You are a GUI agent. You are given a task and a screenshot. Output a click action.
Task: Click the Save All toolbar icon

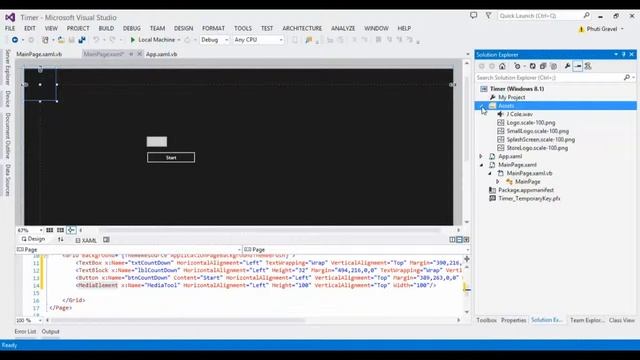tap(82, 40)
